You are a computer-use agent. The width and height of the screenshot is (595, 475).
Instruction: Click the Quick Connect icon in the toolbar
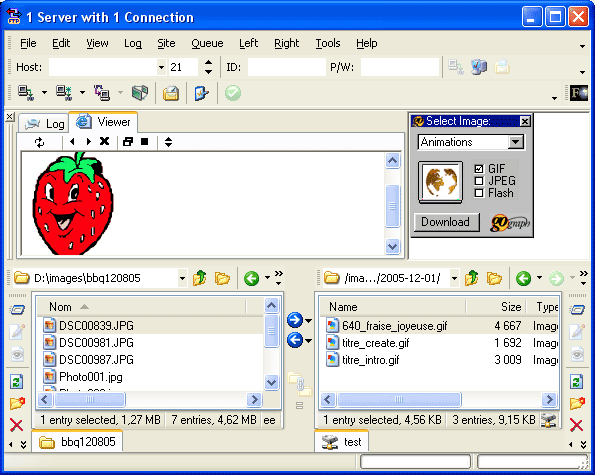pos(64,93)
